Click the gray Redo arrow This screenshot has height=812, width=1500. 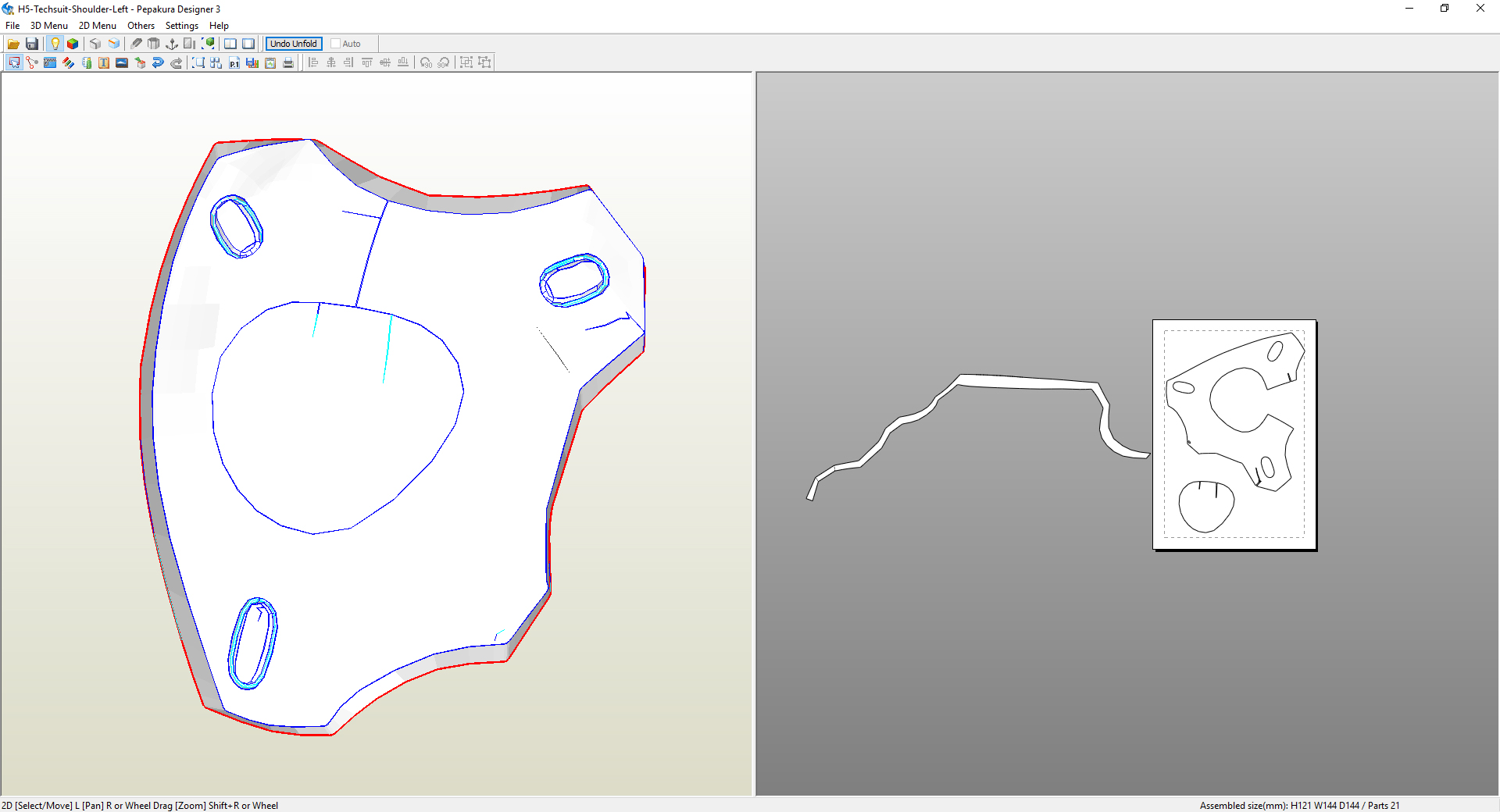pyautogui.click(x=176, y=62)
